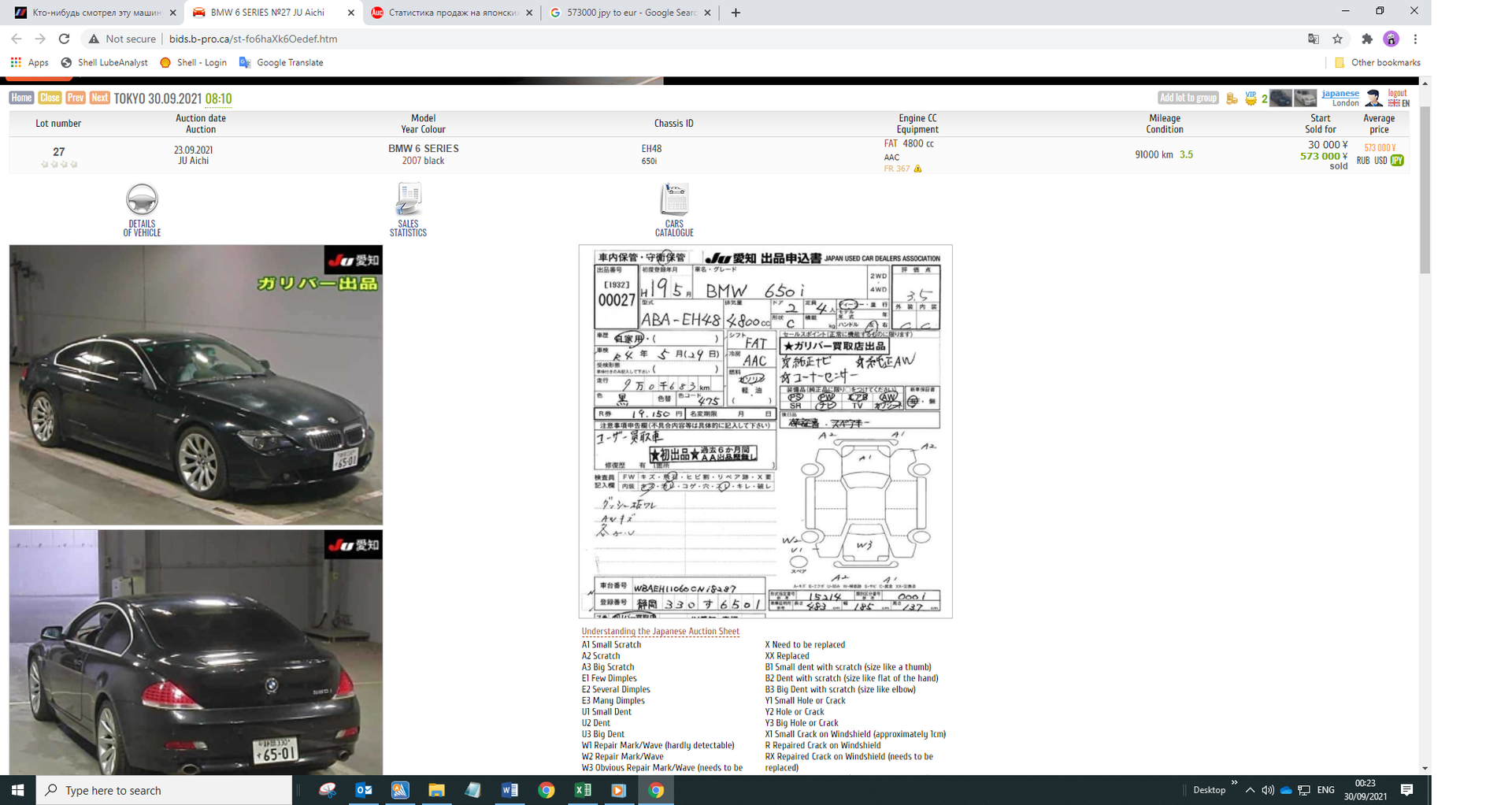Switch price currency to RUB
This screenshot has height=805, width=1512.
pos(1362,161)
